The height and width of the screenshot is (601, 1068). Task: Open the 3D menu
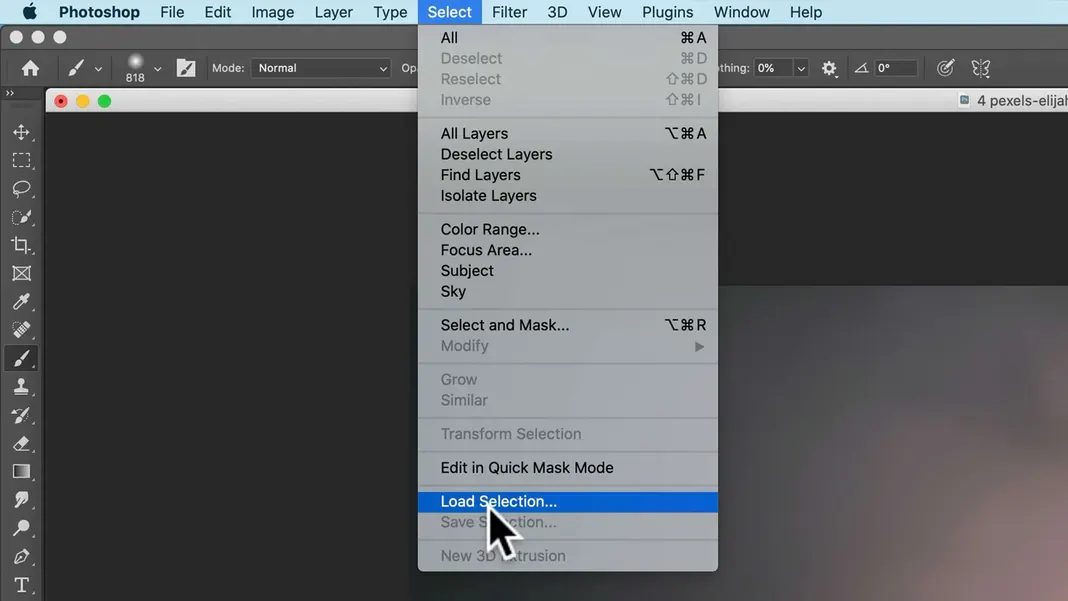tap(557, 12)
